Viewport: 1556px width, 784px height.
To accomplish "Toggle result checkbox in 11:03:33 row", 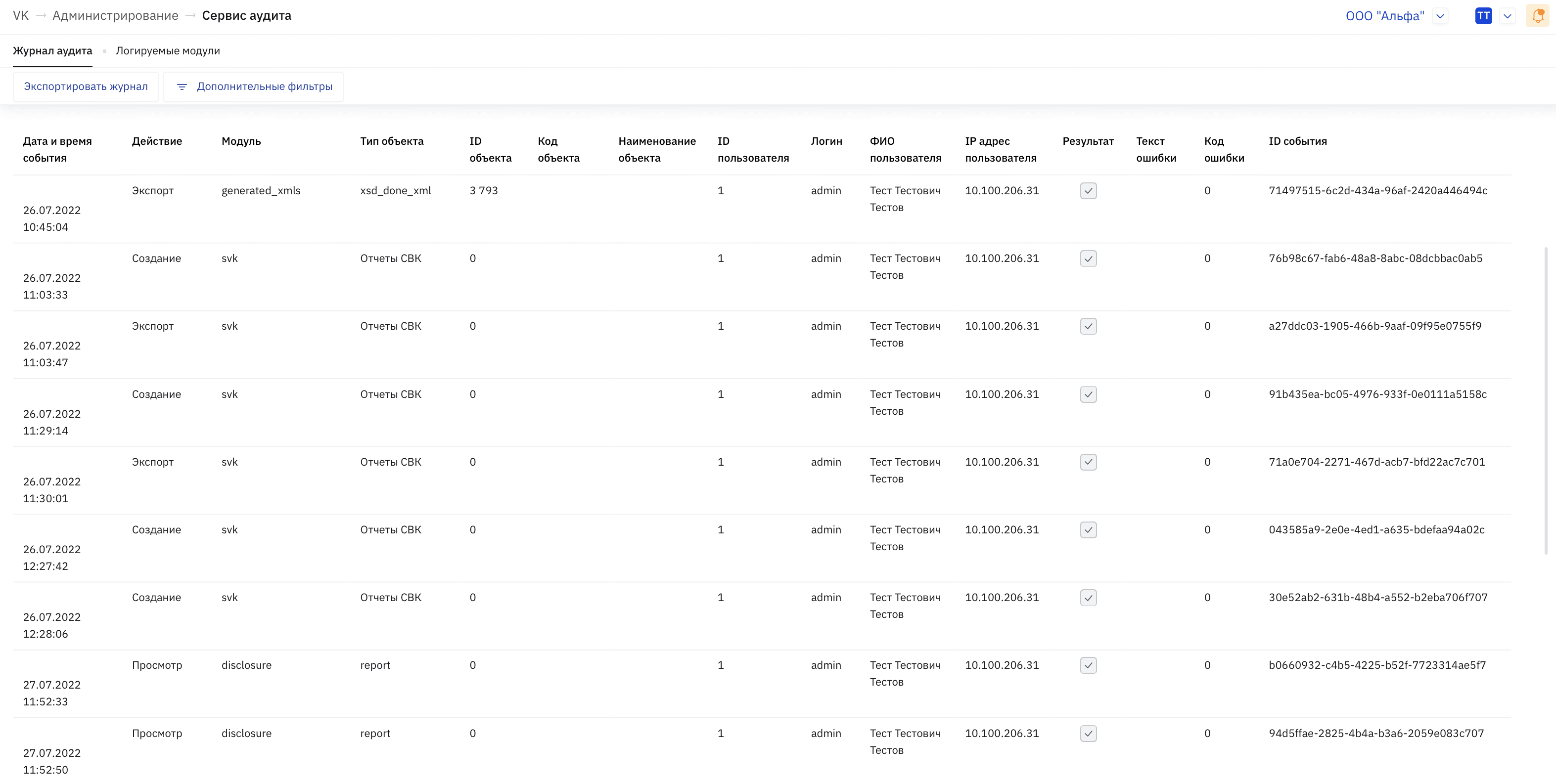I will (x=1088, y=259).
